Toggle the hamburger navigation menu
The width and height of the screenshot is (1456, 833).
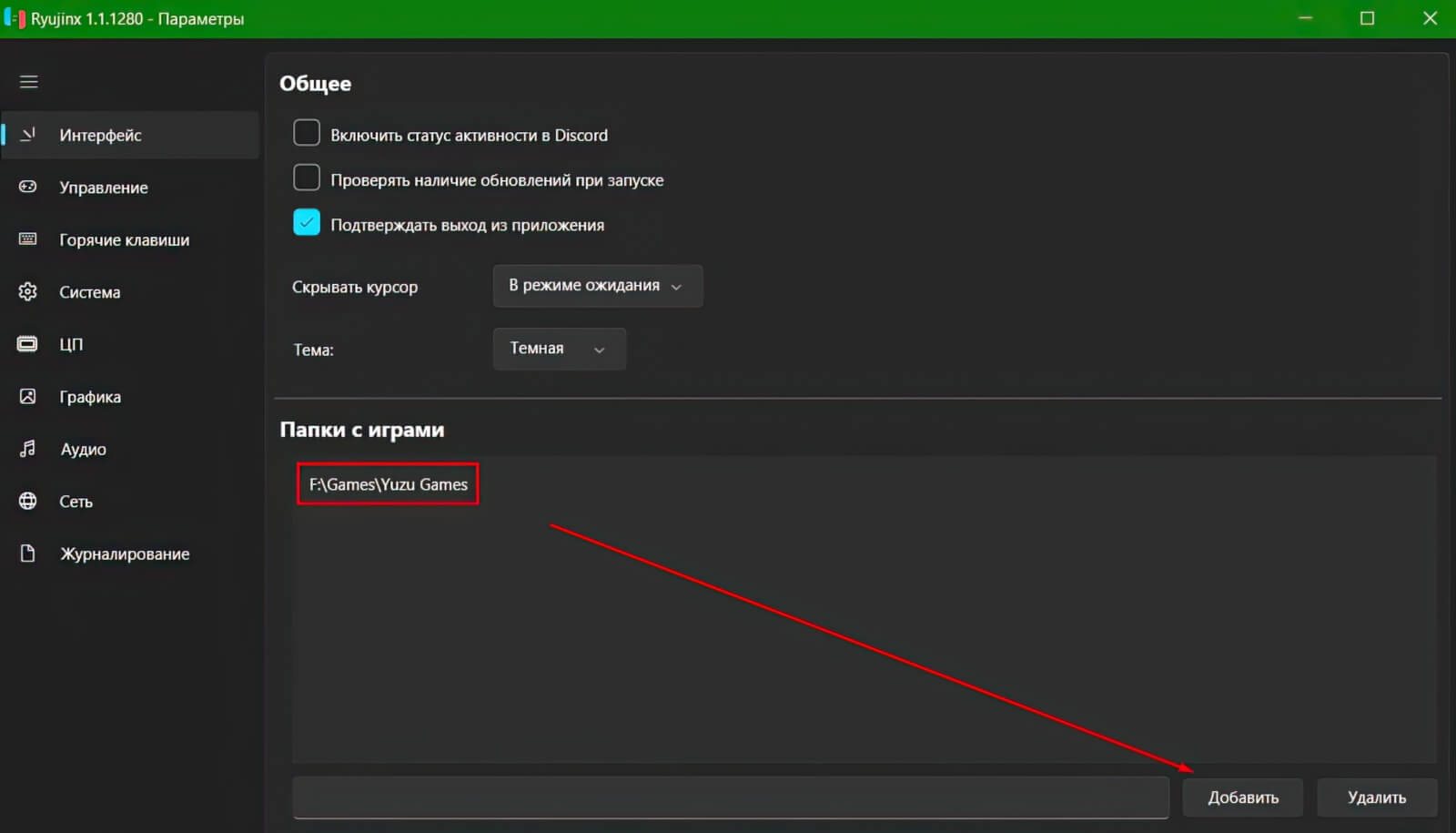point(28,82)
